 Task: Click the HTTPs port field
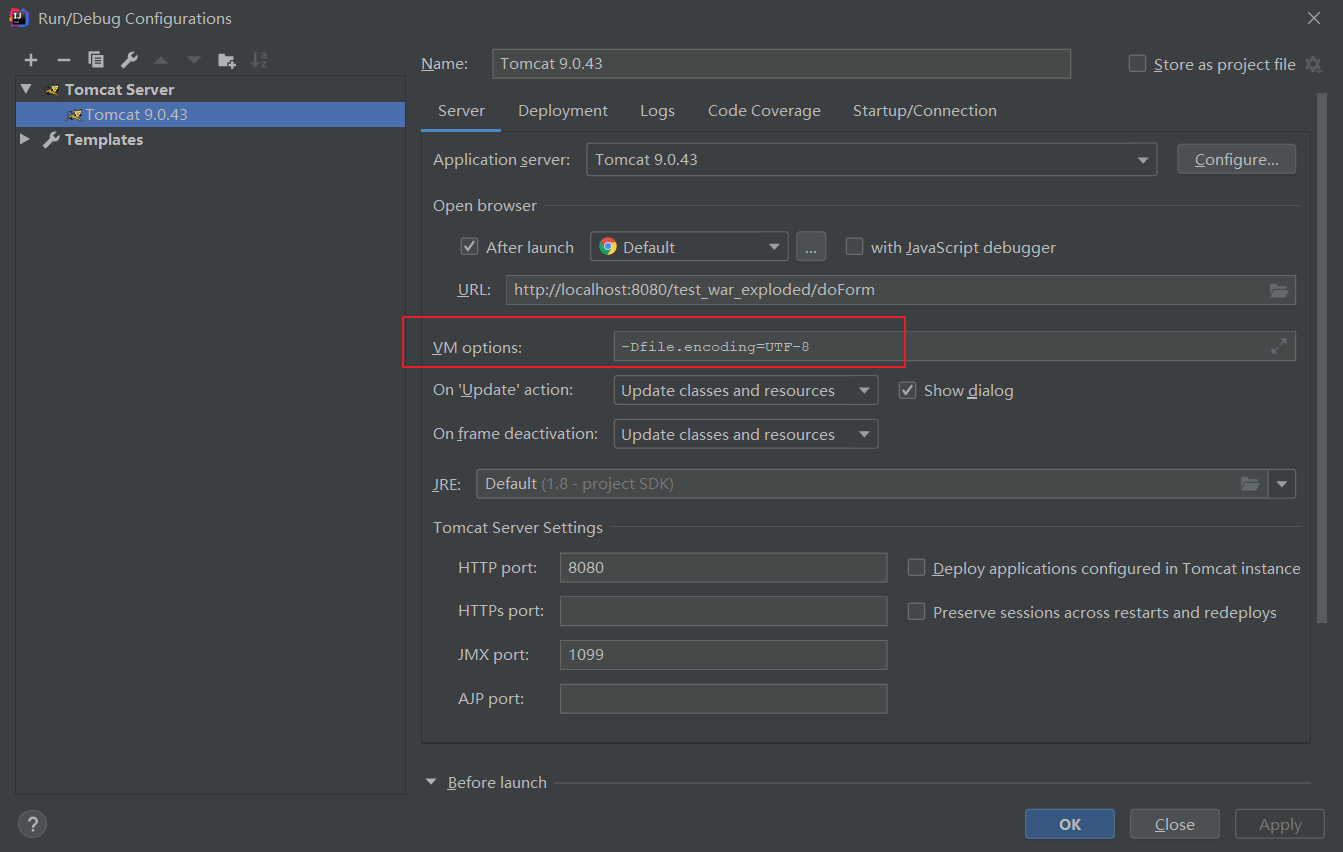coord(723,611)
